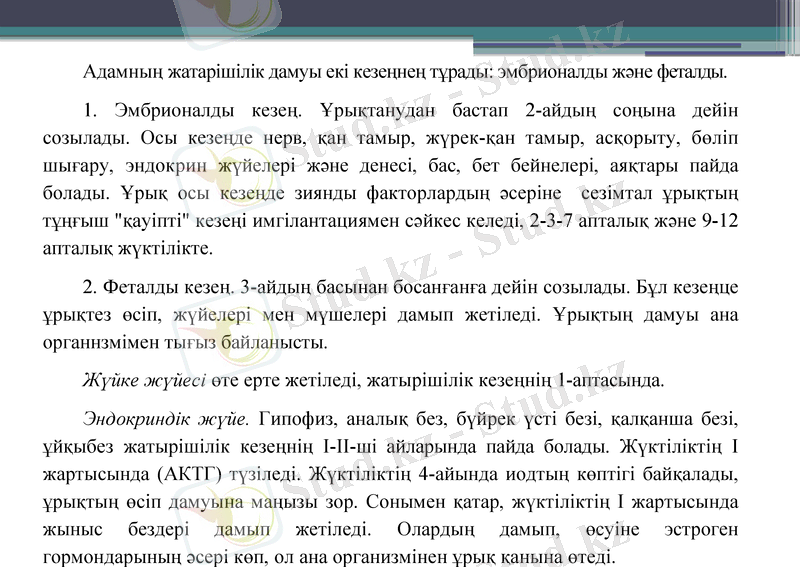Click the week range "9-12"

[x=720, y=220]
